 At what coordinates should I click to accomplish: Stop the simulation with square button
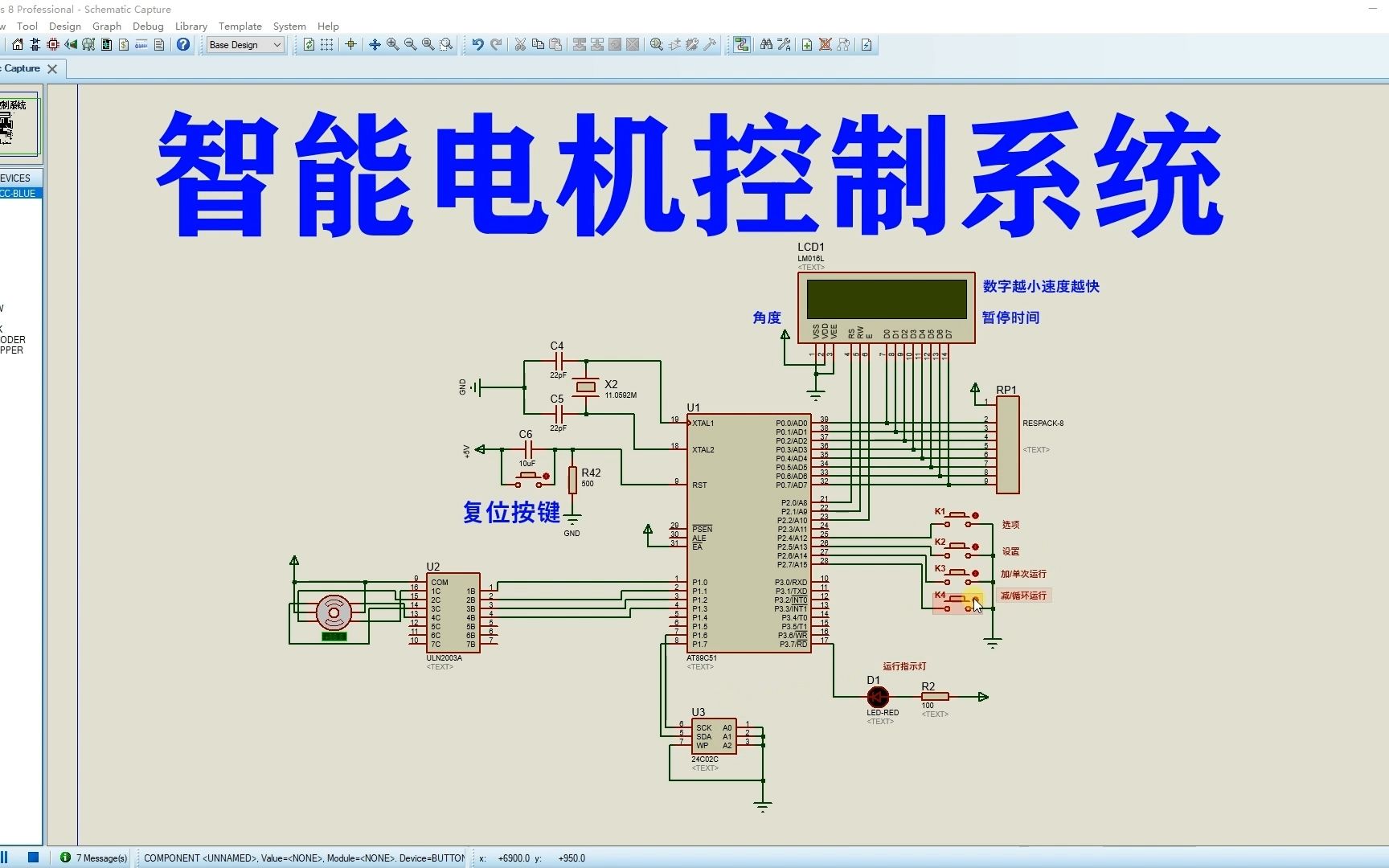[x=33, y=858]
